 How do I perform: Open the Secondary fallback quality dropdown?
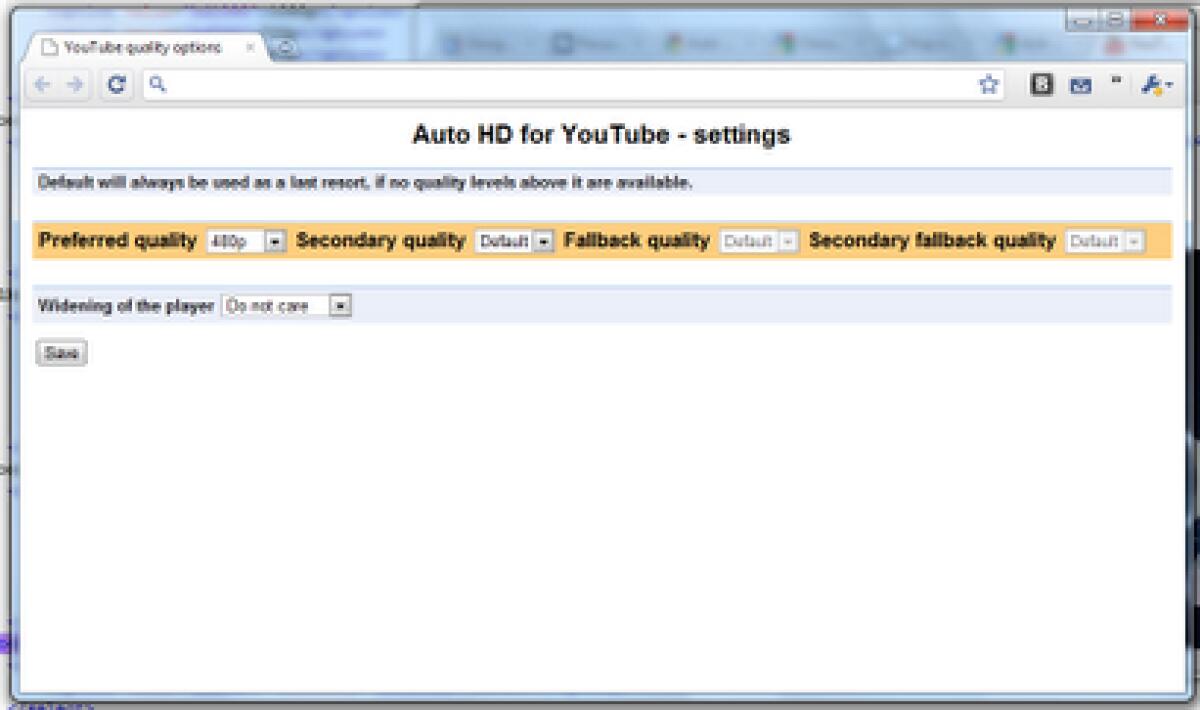(1105, 241)
